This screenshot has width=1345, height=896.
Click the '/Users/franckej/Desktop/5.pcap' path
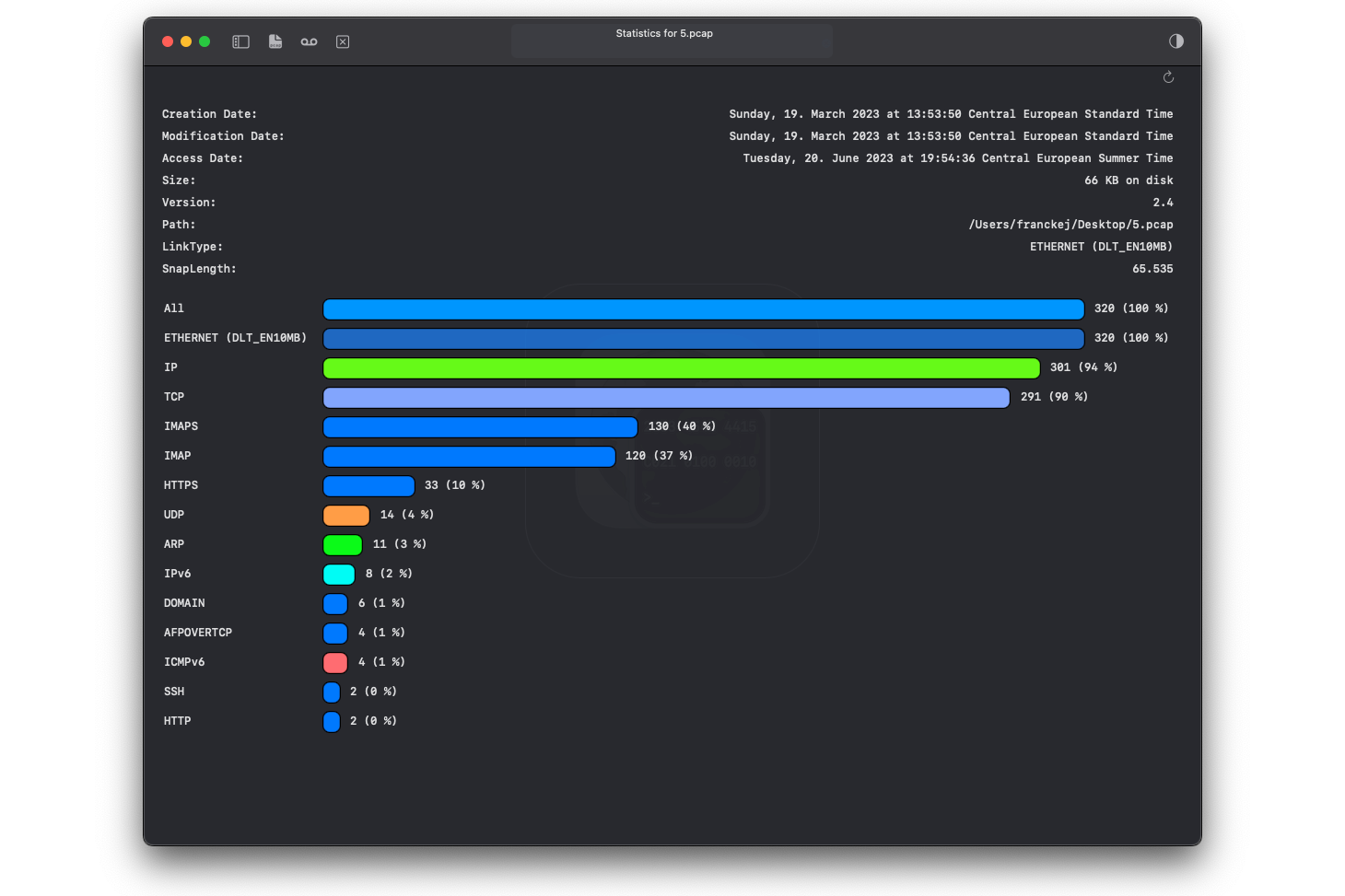click(x=1070, y=225)
